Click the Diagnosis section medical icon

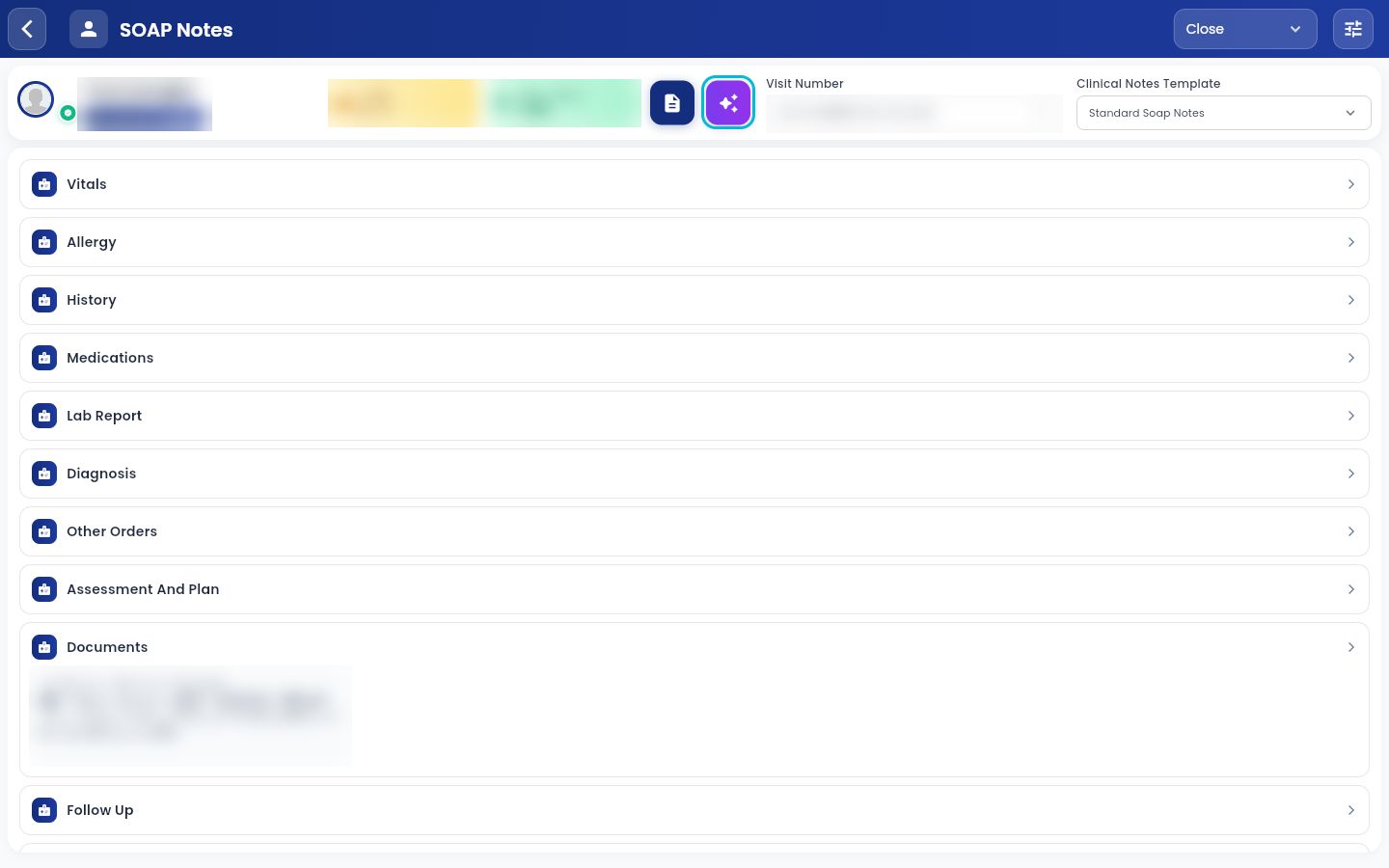tap(44, 474)
